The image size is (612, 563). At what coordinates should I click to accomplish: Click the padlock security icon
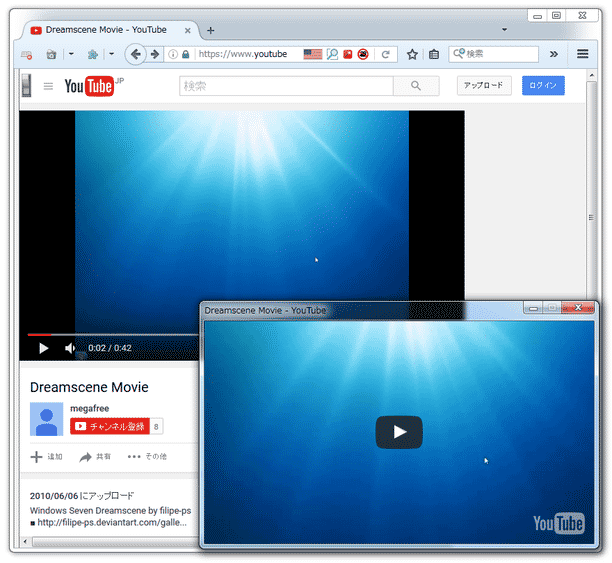[x=186, y=54]
